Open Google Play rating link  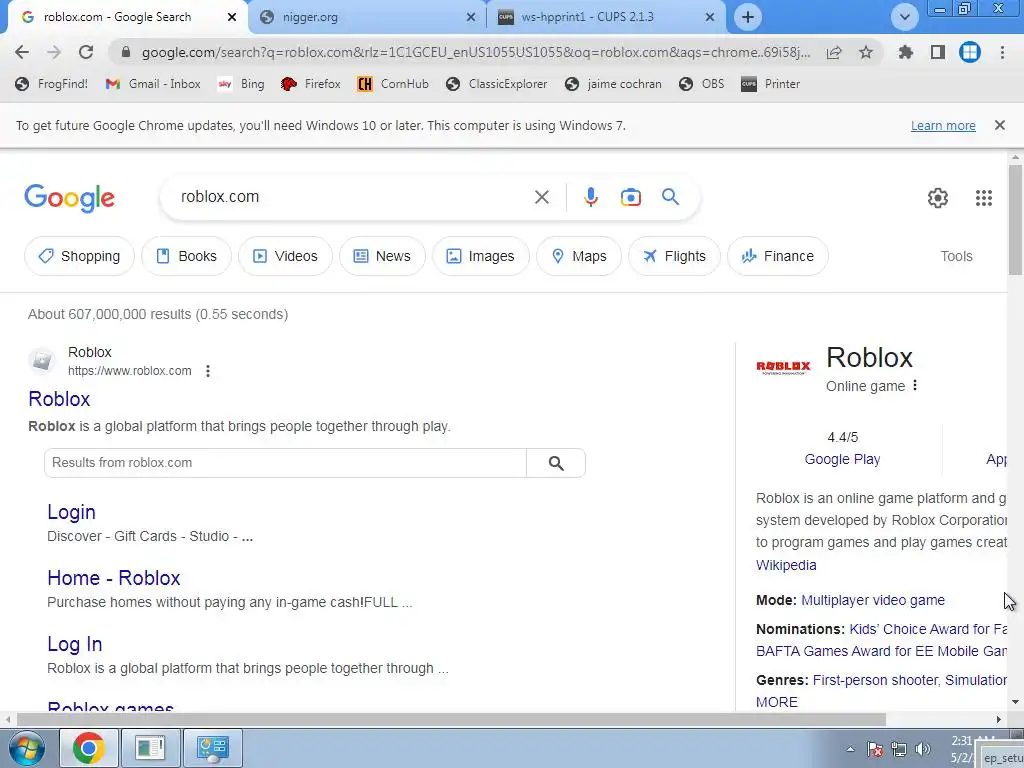click(x=842, y=459)
